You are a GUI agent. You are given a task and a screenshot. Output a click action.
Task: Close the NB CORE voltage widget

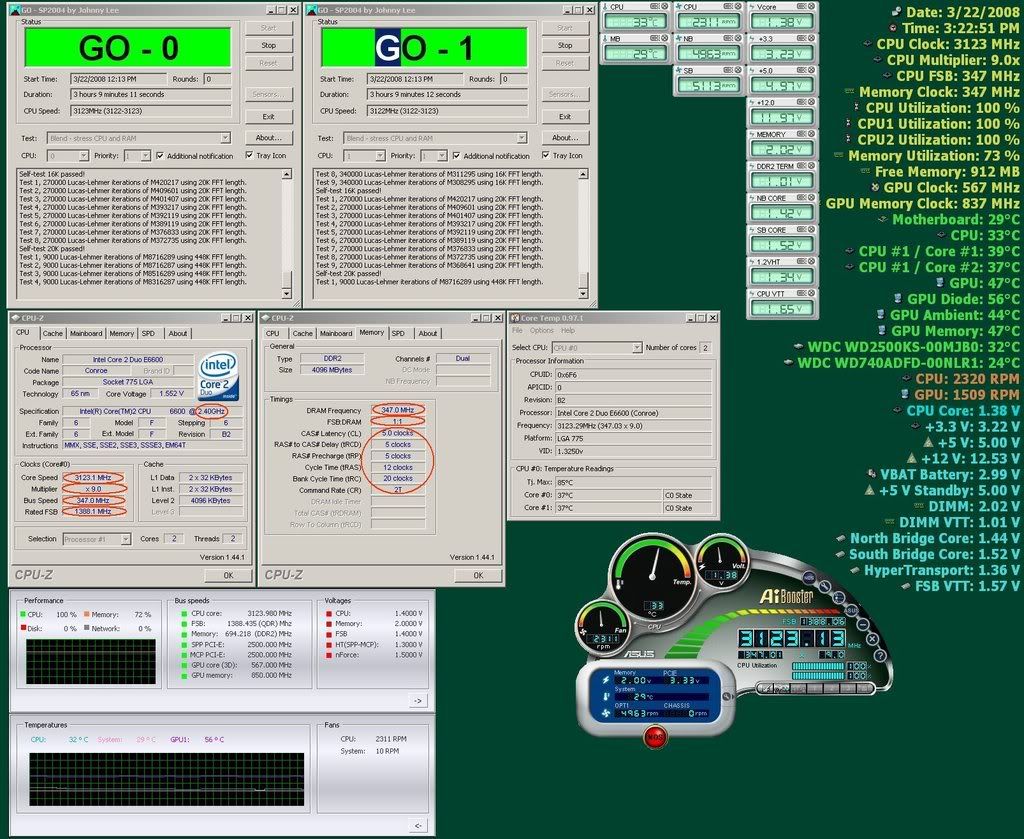811,198
